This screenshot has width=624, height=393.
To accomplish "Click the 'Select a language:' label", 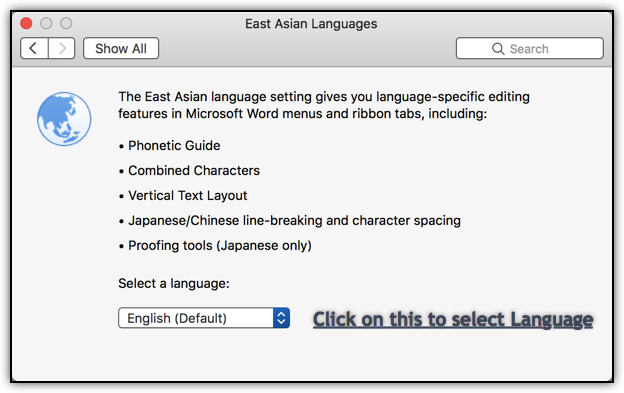I will coord(174,284).
